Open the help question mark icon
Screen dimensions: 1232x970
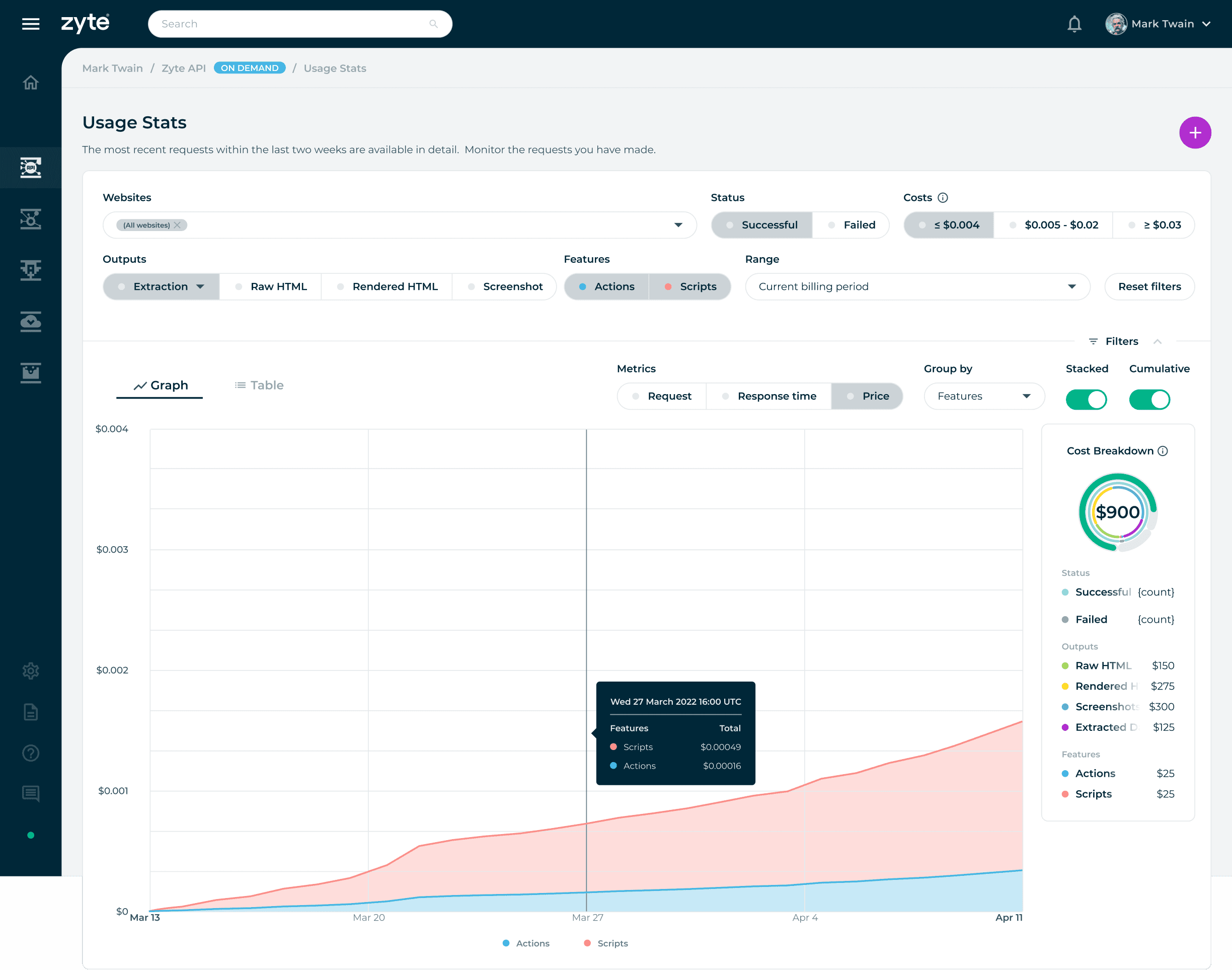31,753
